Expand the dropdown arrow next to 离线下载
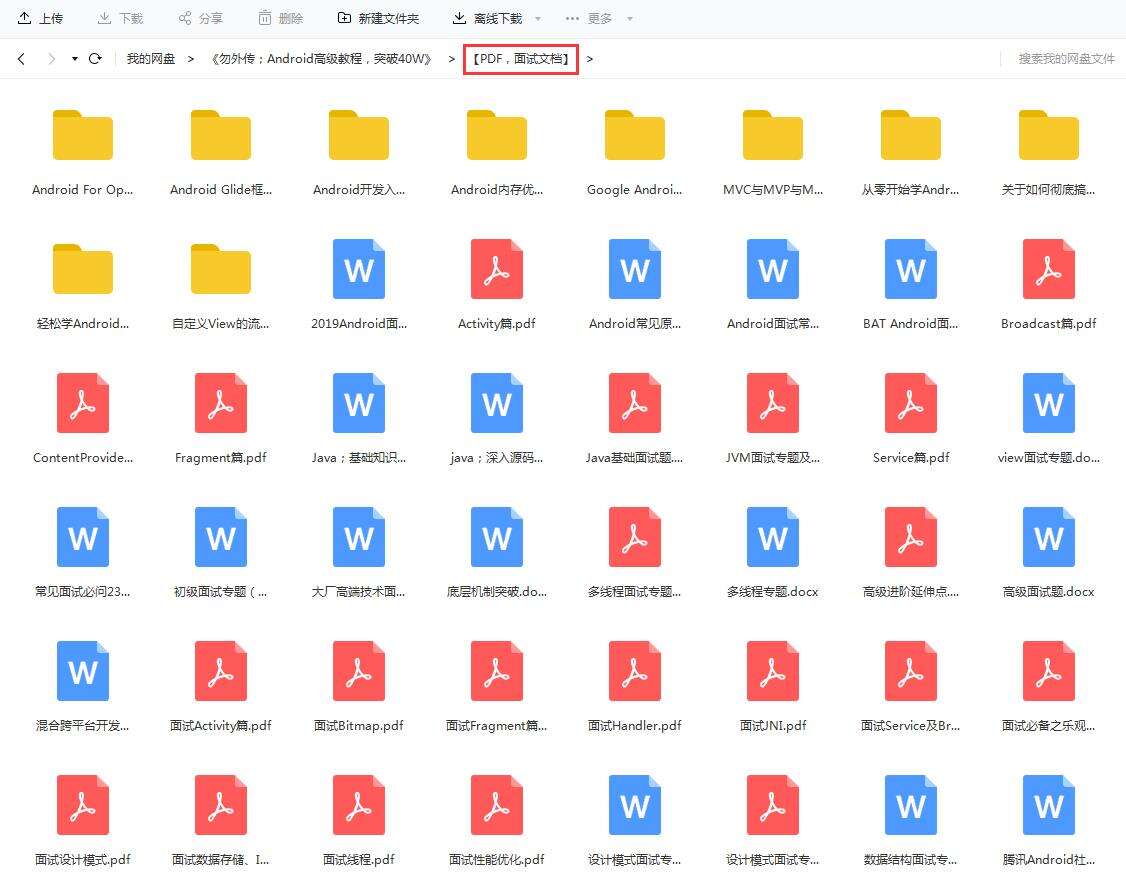Viewport: 1126px width, 889px height. pyautogui.click(x=537, y=18)
